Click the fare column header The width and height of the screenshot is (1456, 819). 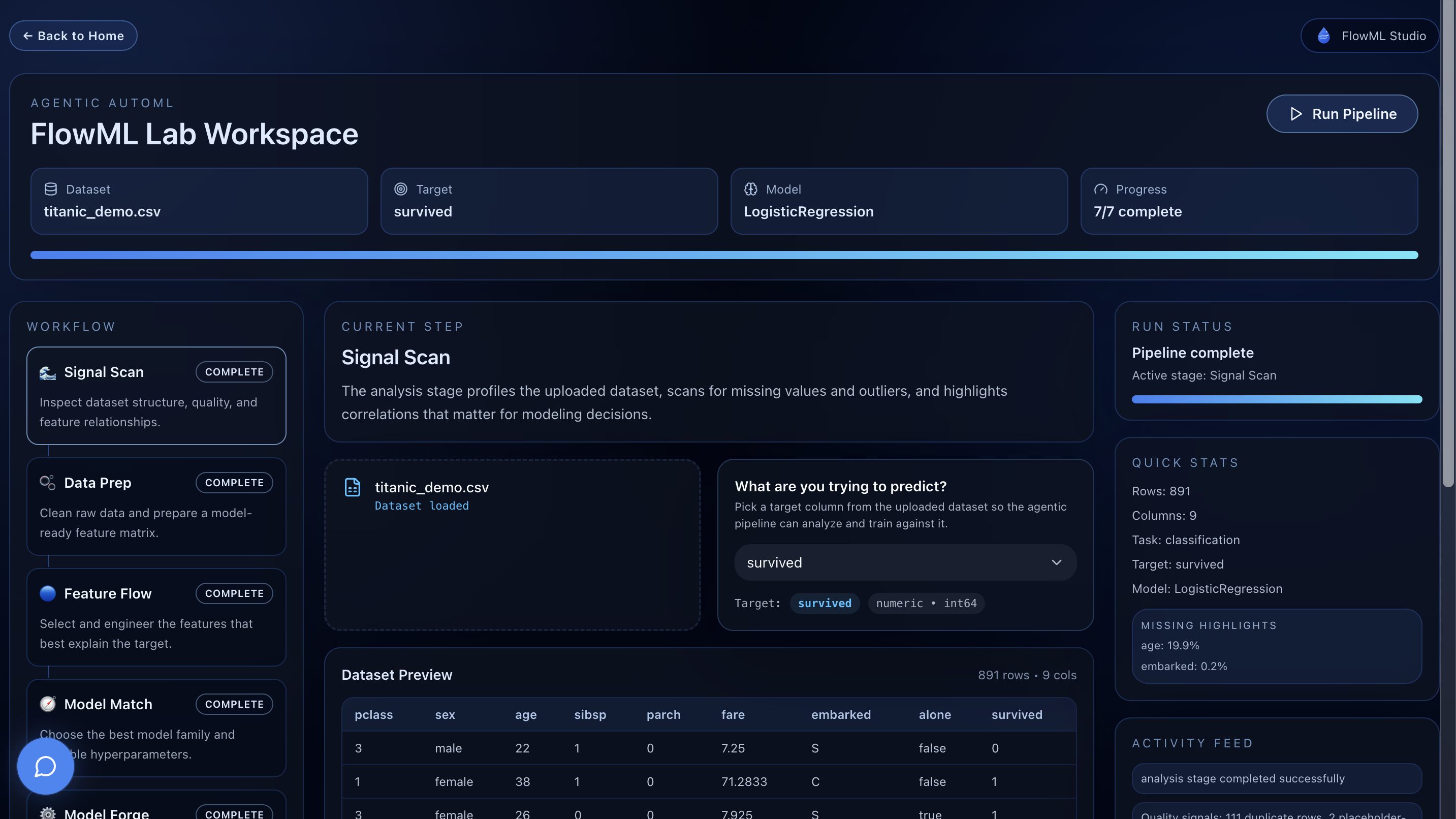[733, 714]
